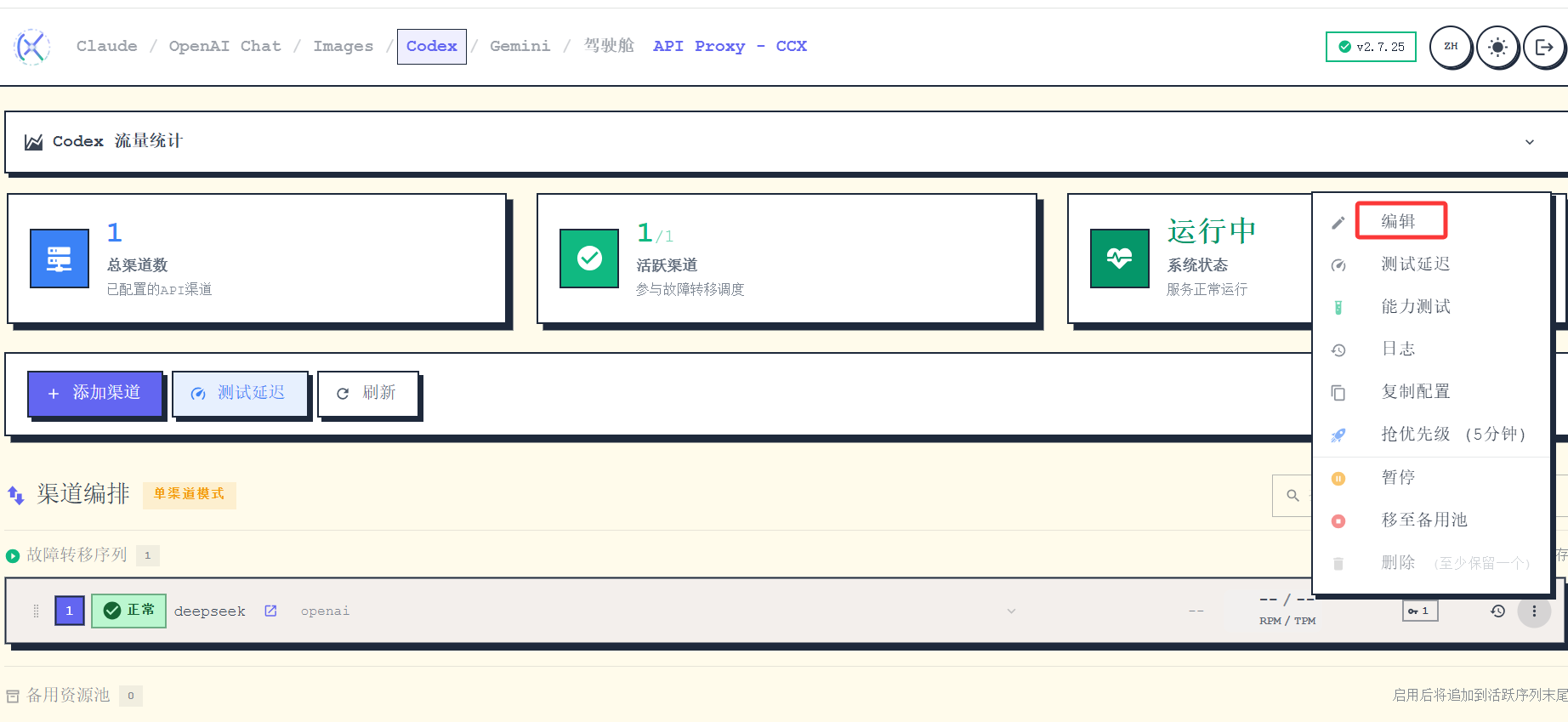Click the trash icon beside 删除
The width and height of the screenshot is (1568, 722).
click(1338, 564)
